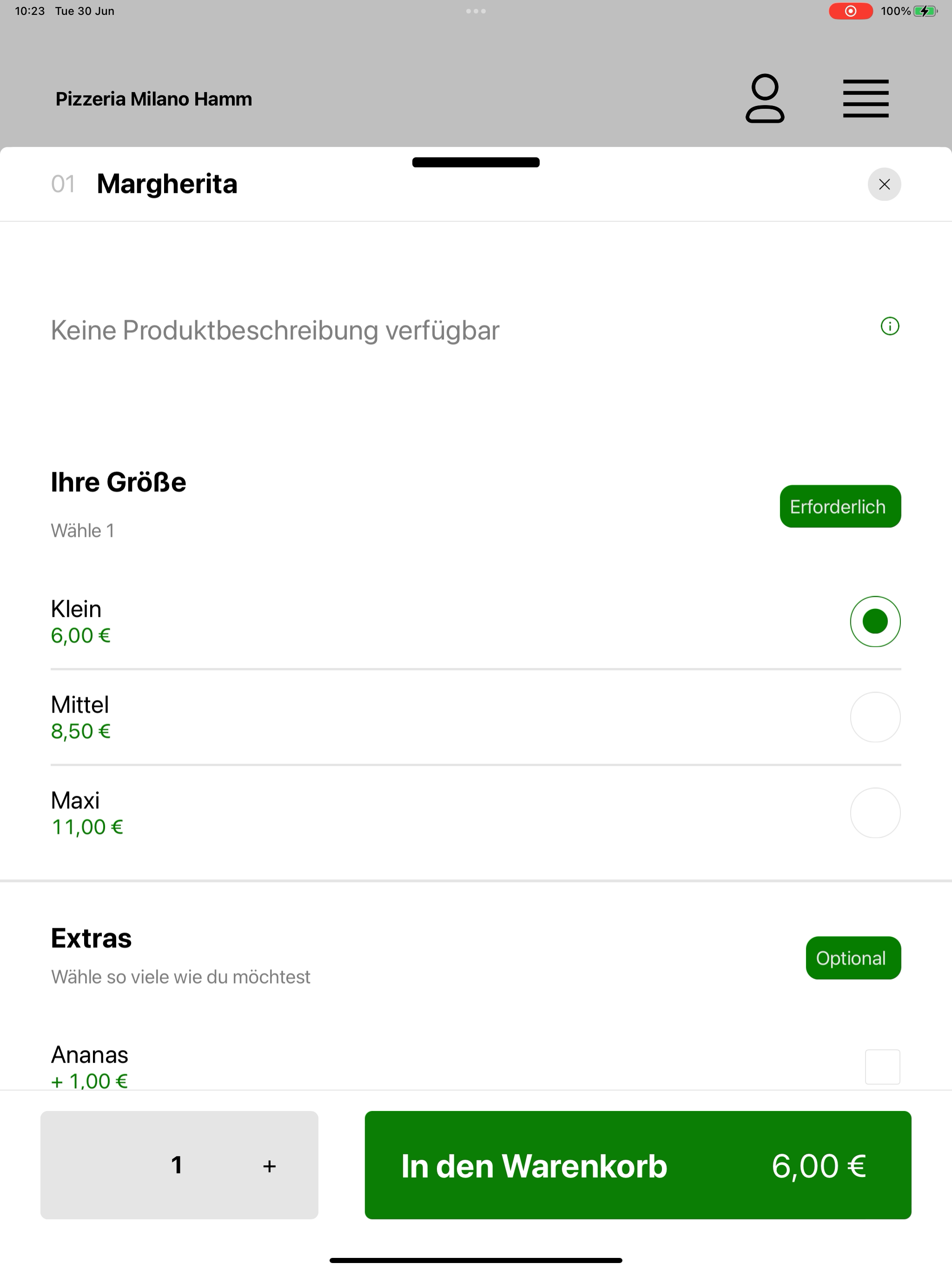Tap the green product info icon

(x=889, y=326)
